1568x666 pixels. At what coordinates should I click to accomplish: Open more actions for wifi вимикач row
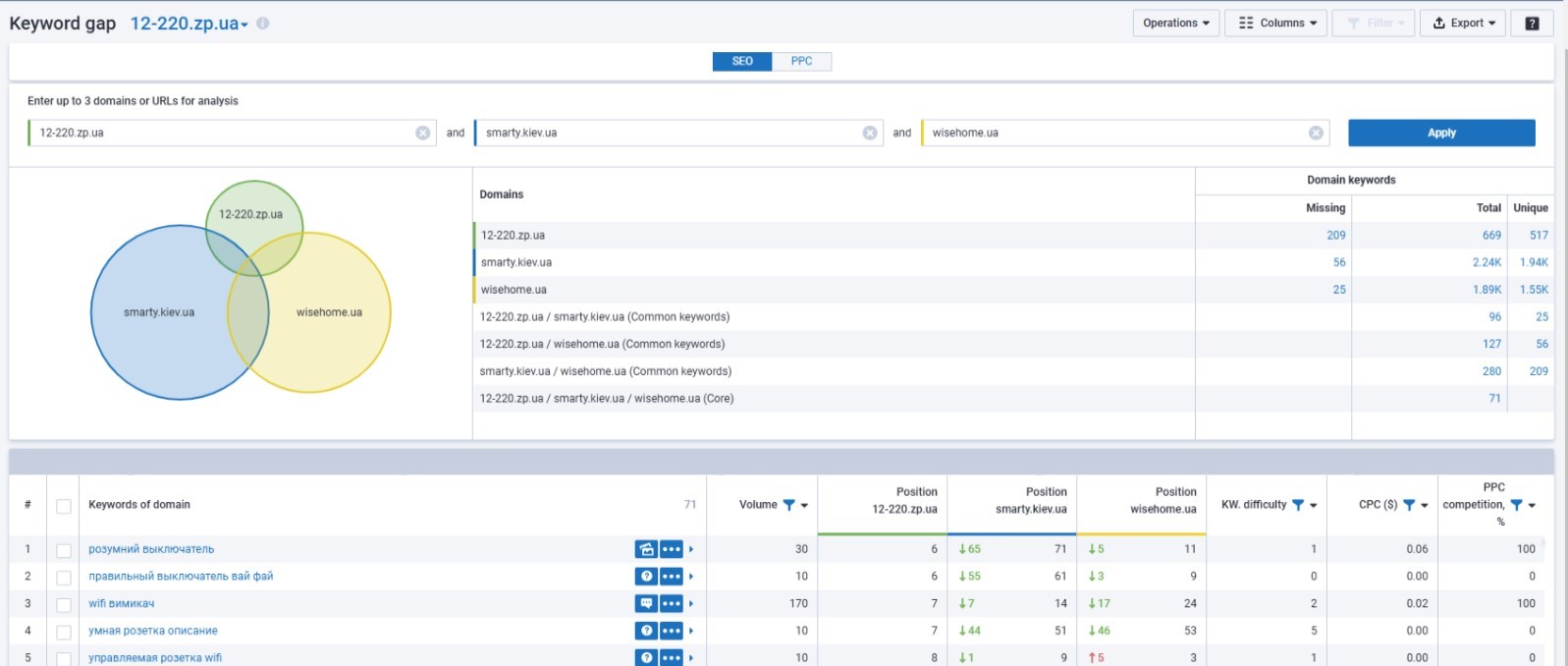(672, 603)
